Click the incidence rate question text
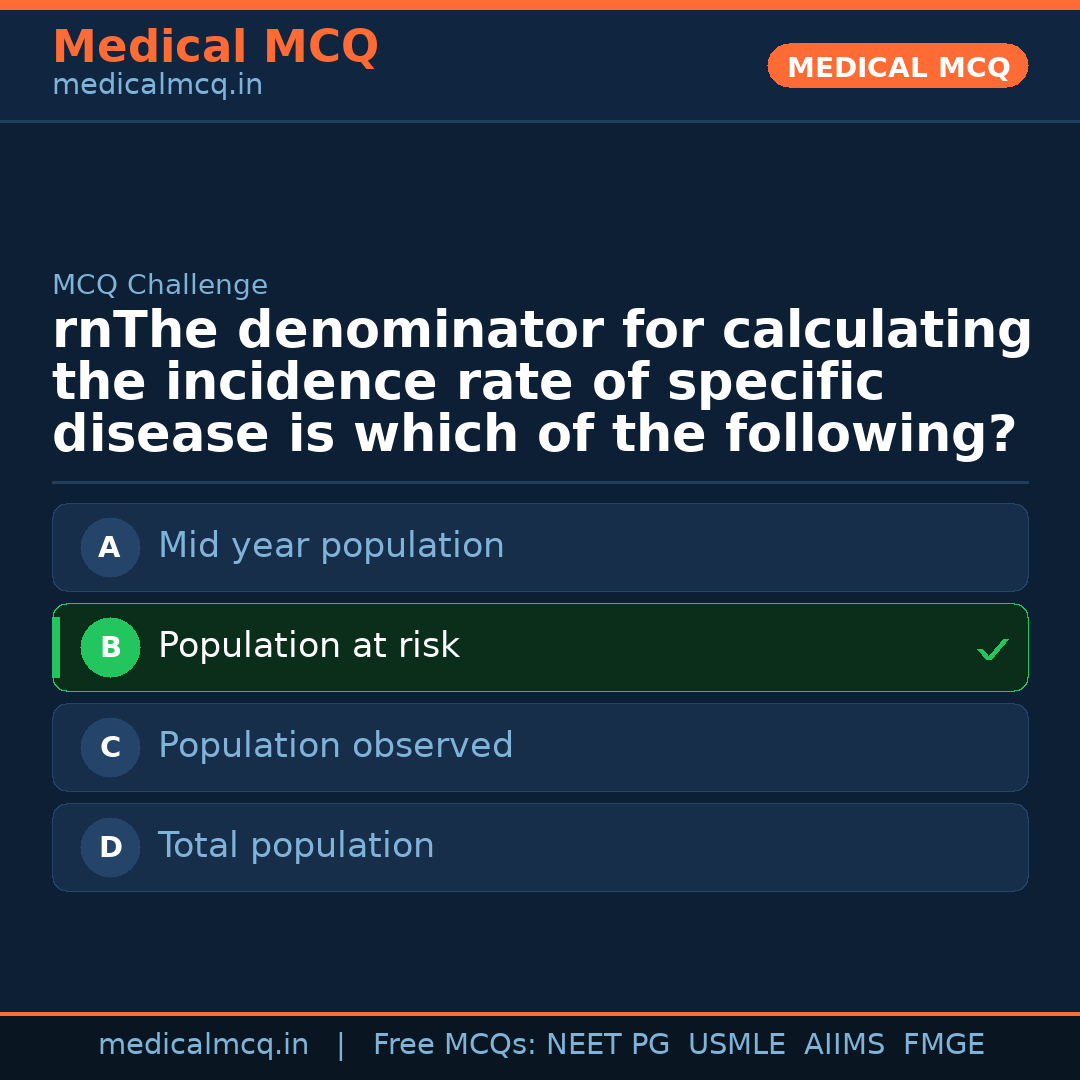 [540, 383]
